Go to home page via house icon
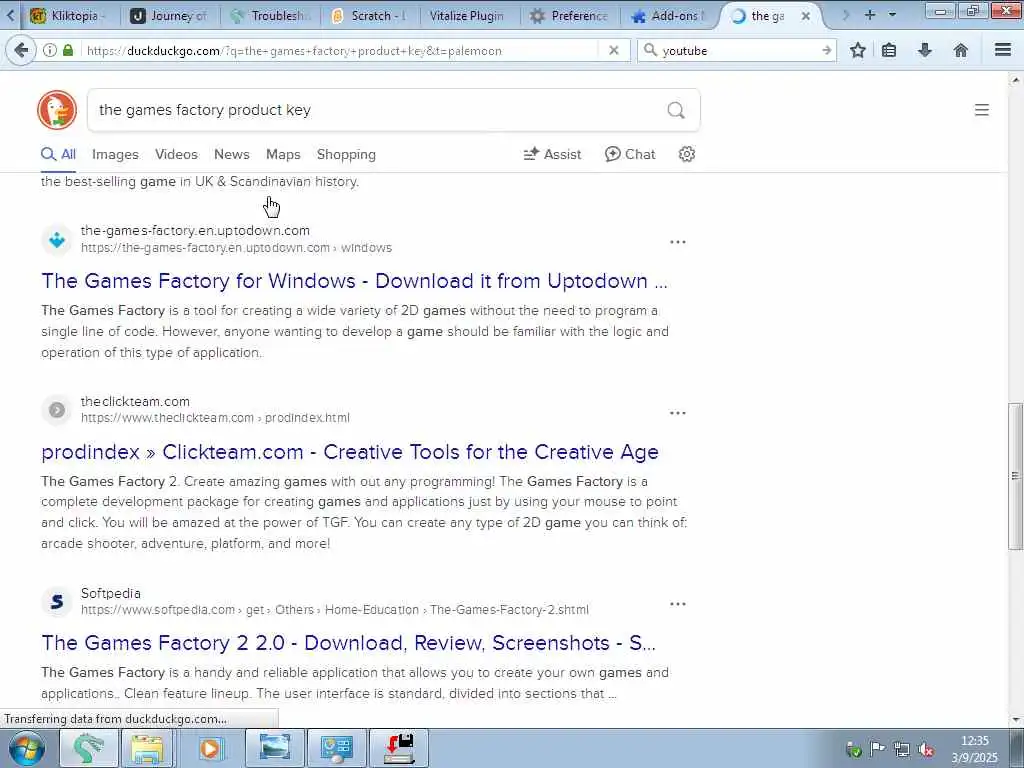Viewport: 1024px width, 768px height. [x=961, y=50]
